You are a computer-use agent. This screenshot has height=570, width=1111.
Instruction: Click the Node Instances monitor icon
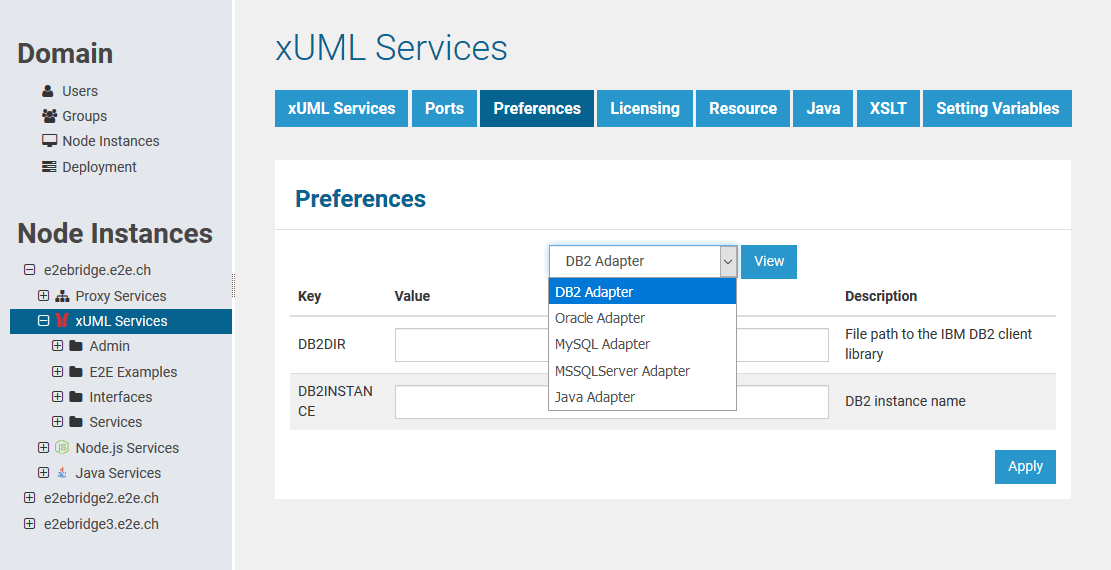(x=49, y=141)
